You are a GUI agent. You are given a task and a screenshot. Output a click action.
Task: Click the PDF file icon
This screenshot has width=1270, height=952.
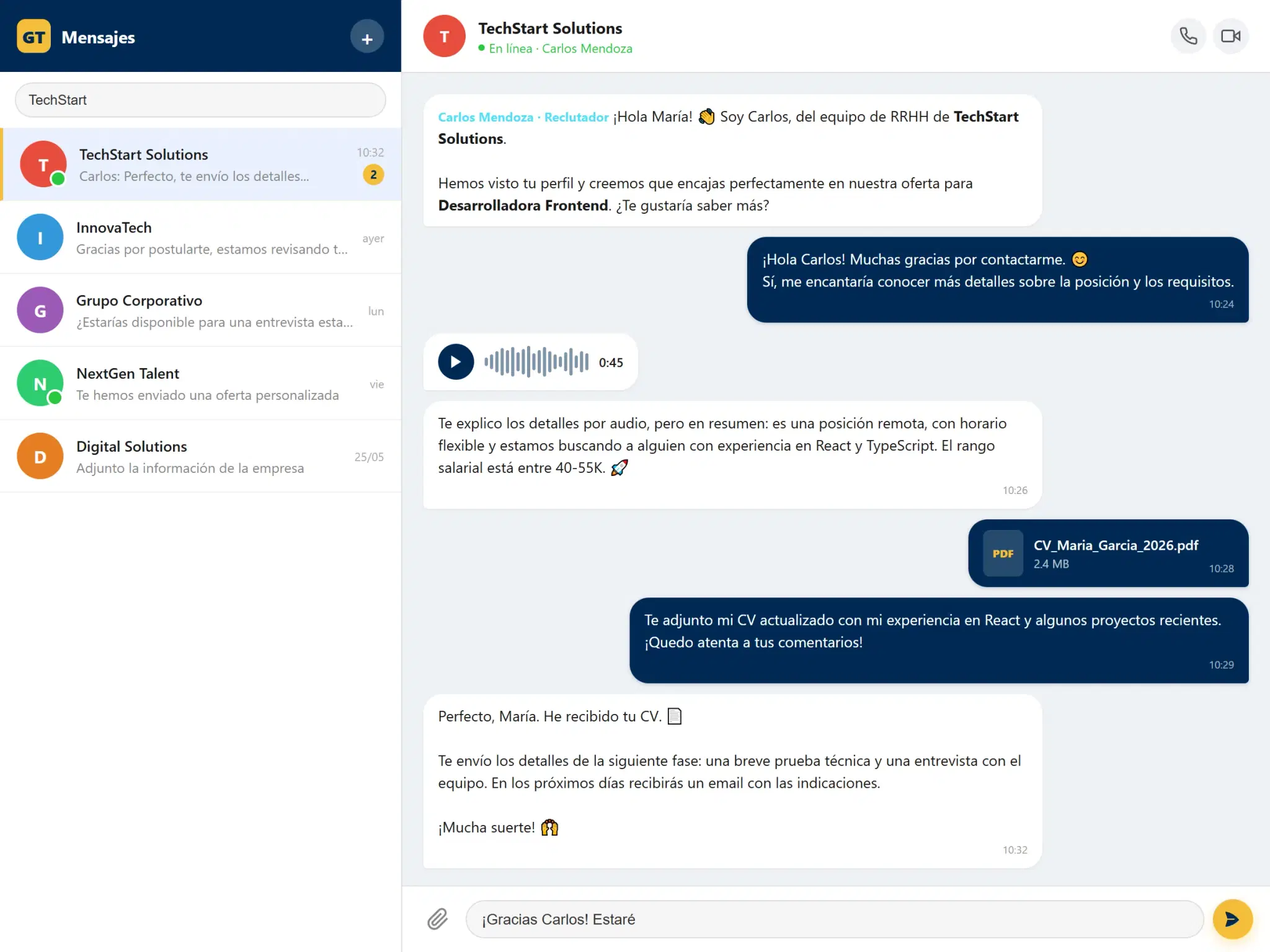pos(1003,553)
